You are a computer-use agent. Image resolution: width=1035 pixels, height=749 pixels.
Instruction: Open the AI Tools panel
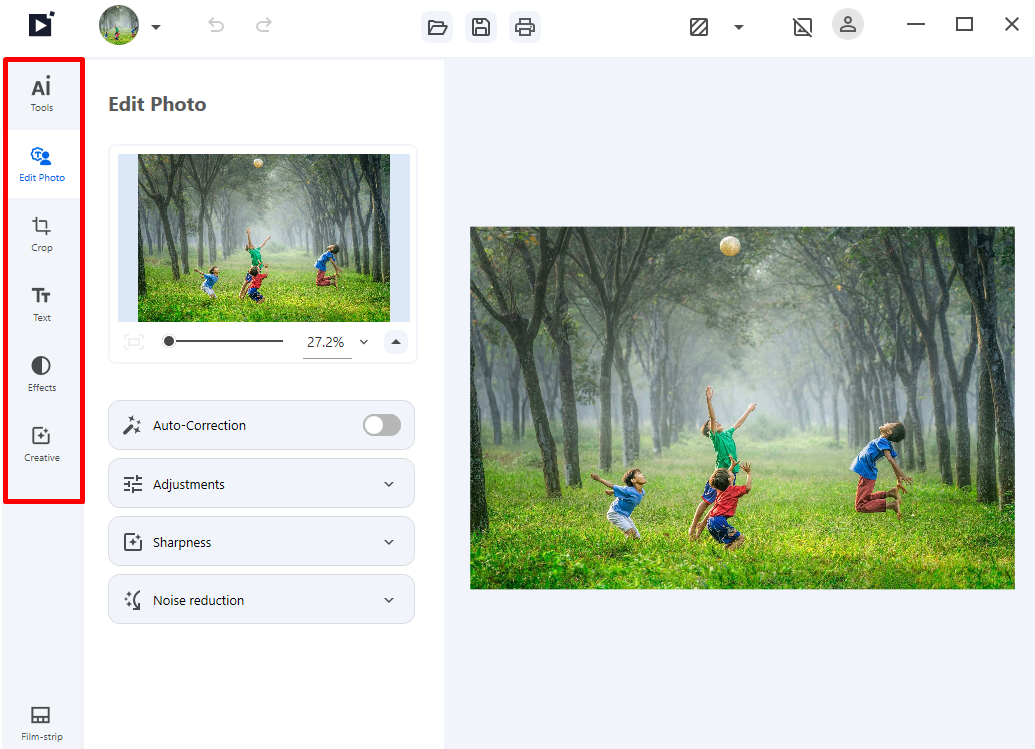[42, 94]
